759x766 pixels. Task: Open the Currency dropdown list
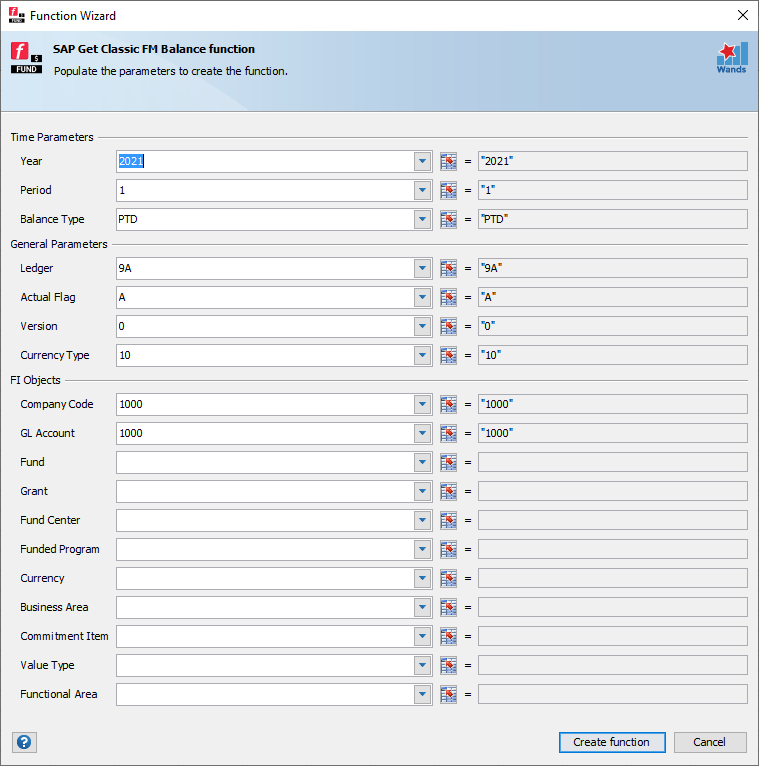pos(422,578)
